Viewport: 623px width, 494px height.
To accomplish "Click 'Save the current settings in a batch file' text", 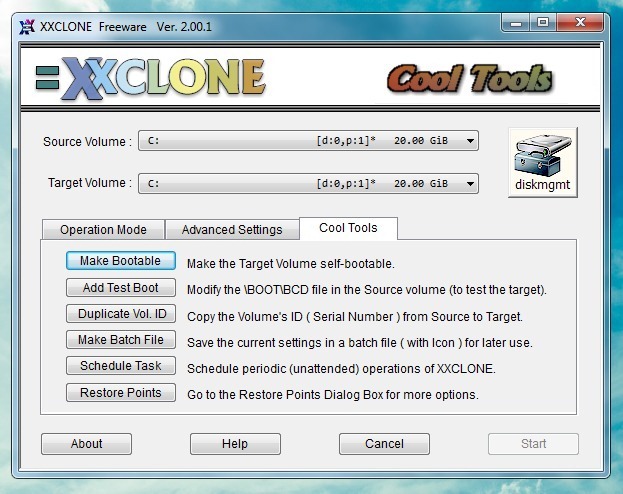I will 360,343.
